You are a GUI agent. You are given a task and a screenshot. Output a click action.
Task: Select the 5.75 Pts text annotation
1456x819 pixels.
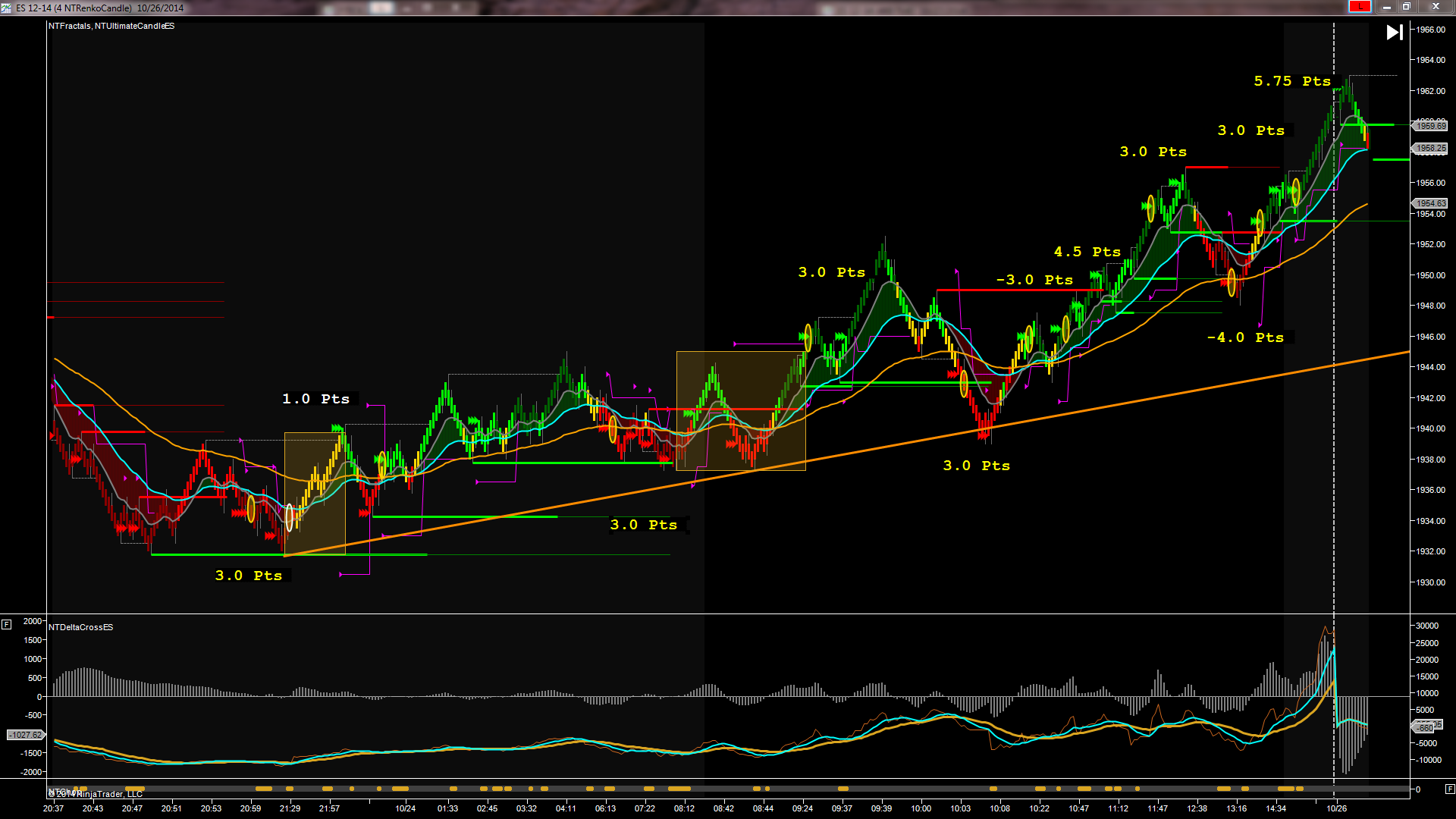pyautogui.click(x=1292, y=81)
